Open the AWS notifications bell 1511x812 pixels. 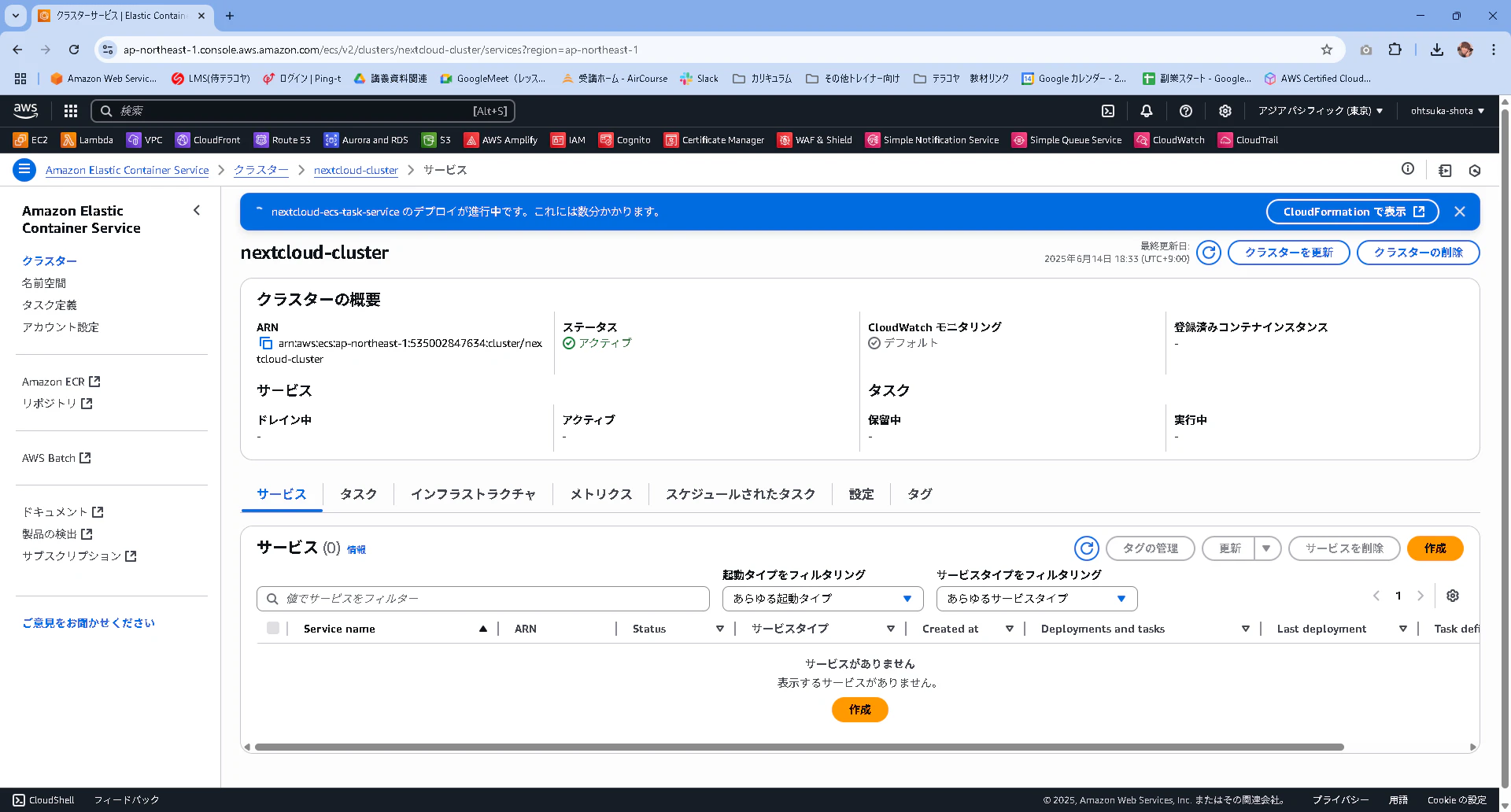[x=1147, y=111]
